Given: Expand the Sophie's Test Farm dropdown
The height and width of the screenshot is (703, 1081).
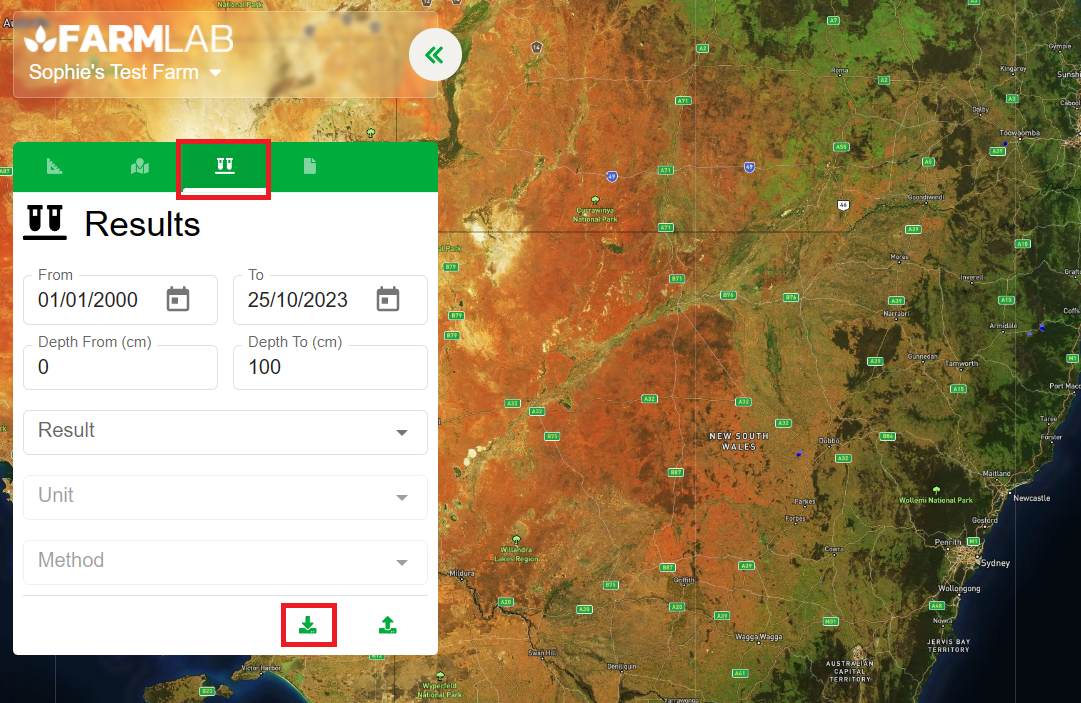Looking at the screenshot, I should pos(215,72).
